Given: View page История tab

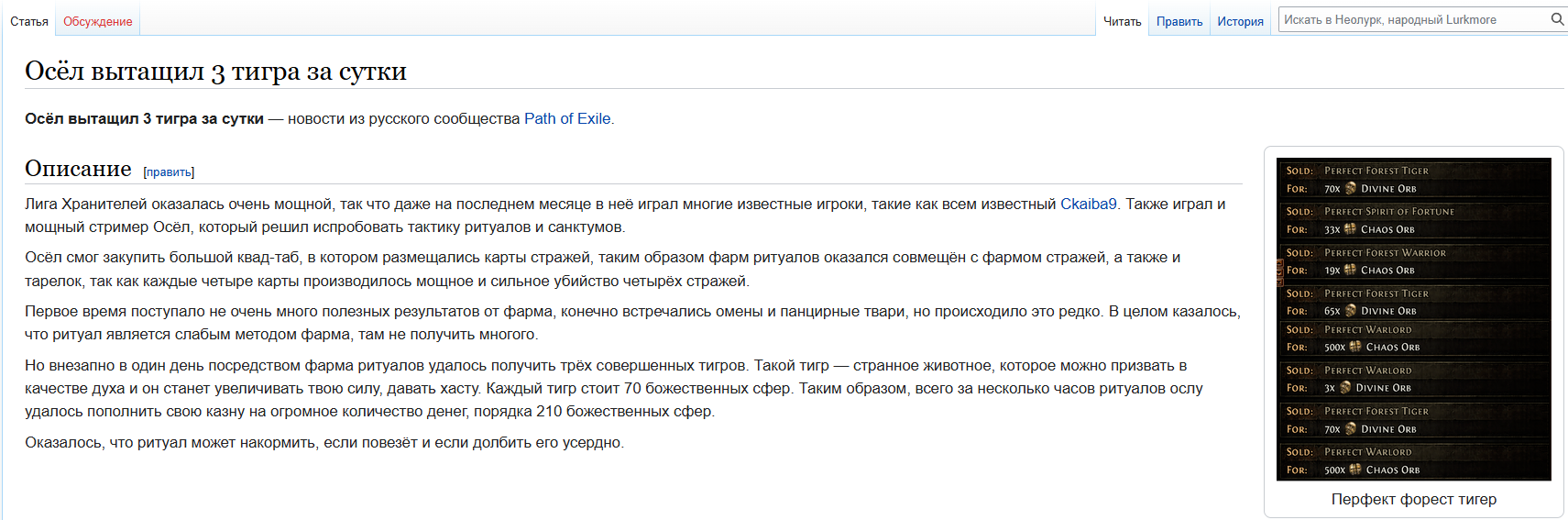Looking at the screenshot, I should (1240, 21).
